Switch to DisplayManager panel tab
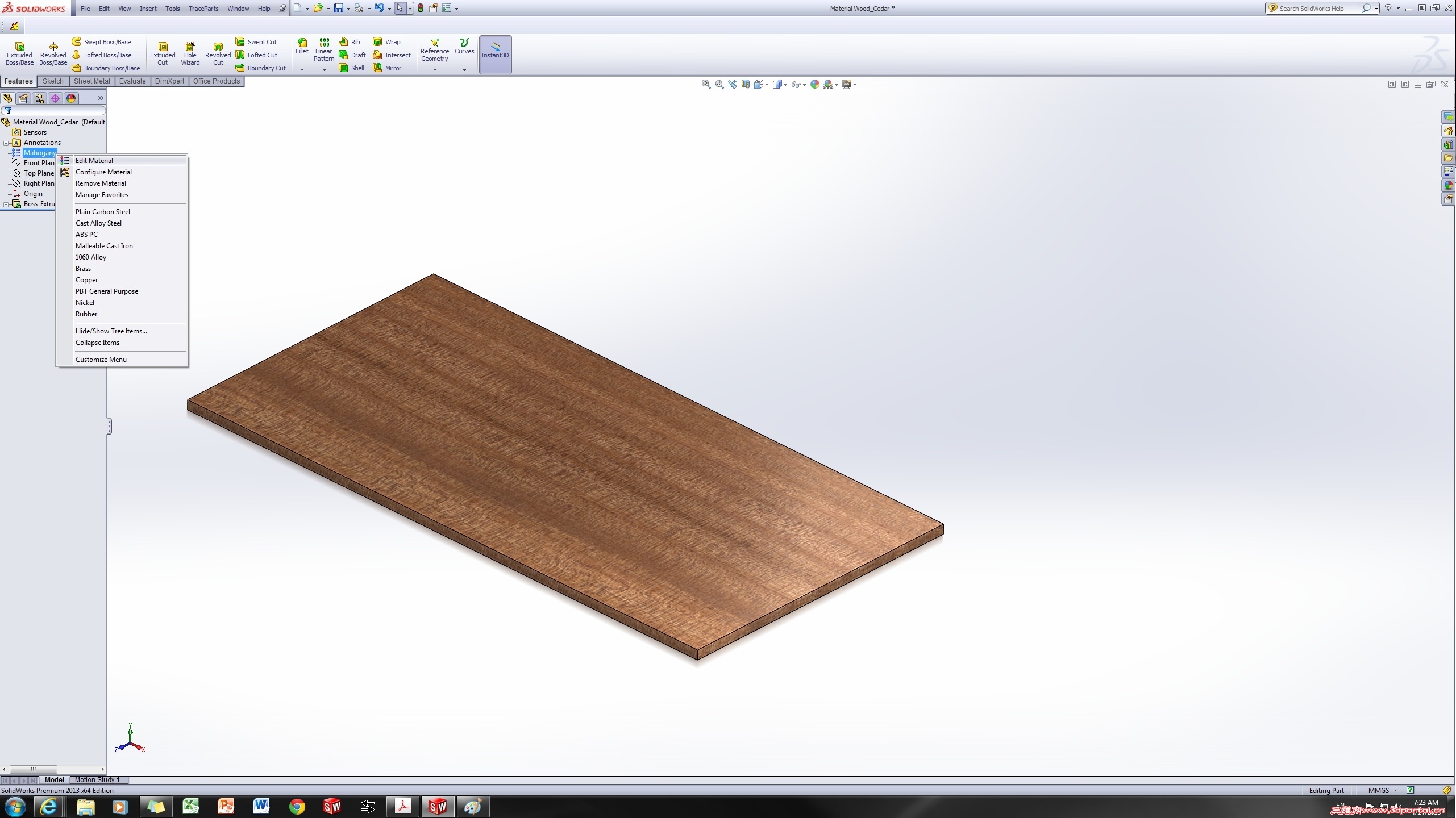The height and width of the screenshot is (818, 1456). [x=71, y=98]
